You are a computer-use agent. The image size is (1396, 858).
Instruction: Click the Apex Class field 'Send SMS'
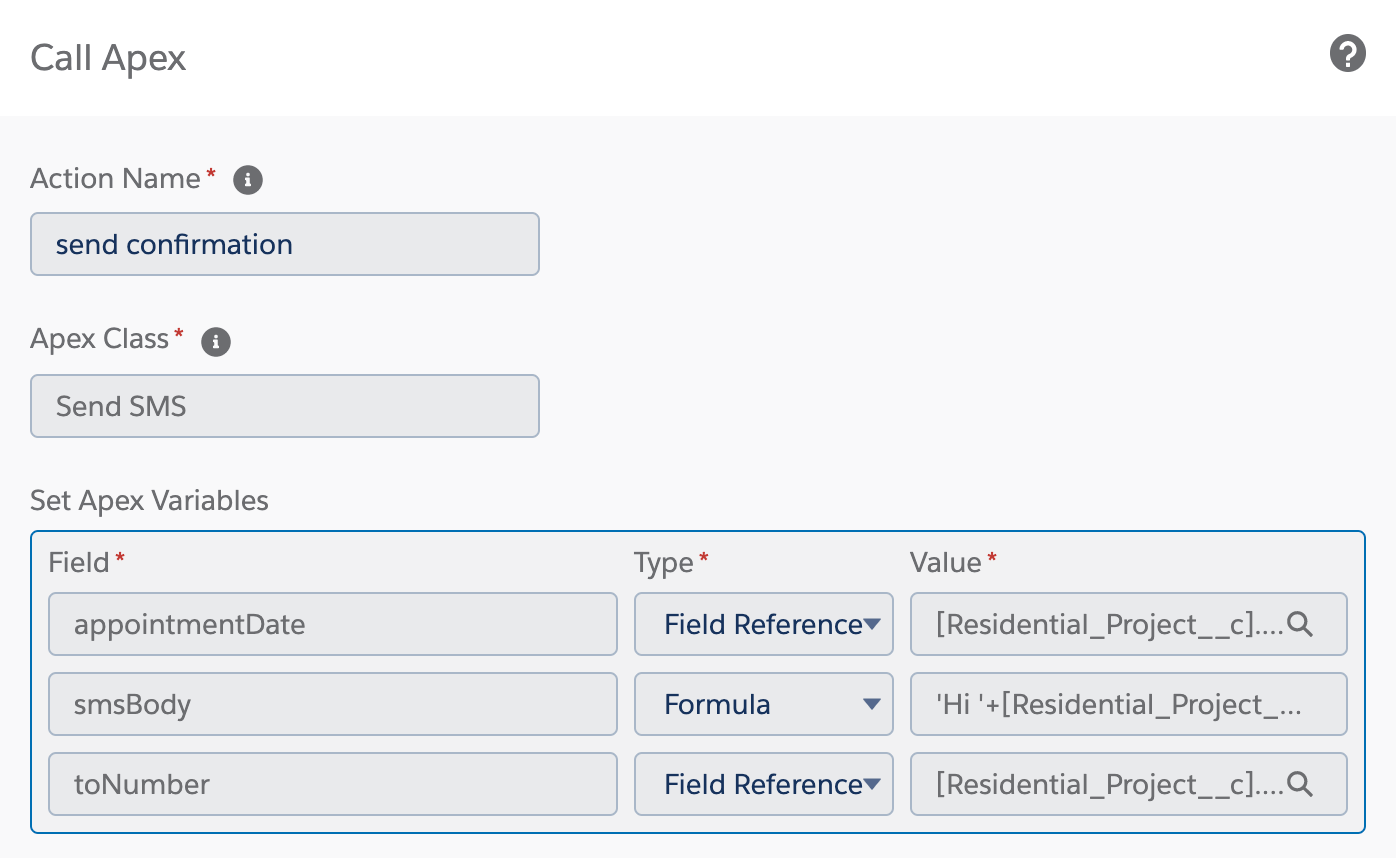(285, 406)
